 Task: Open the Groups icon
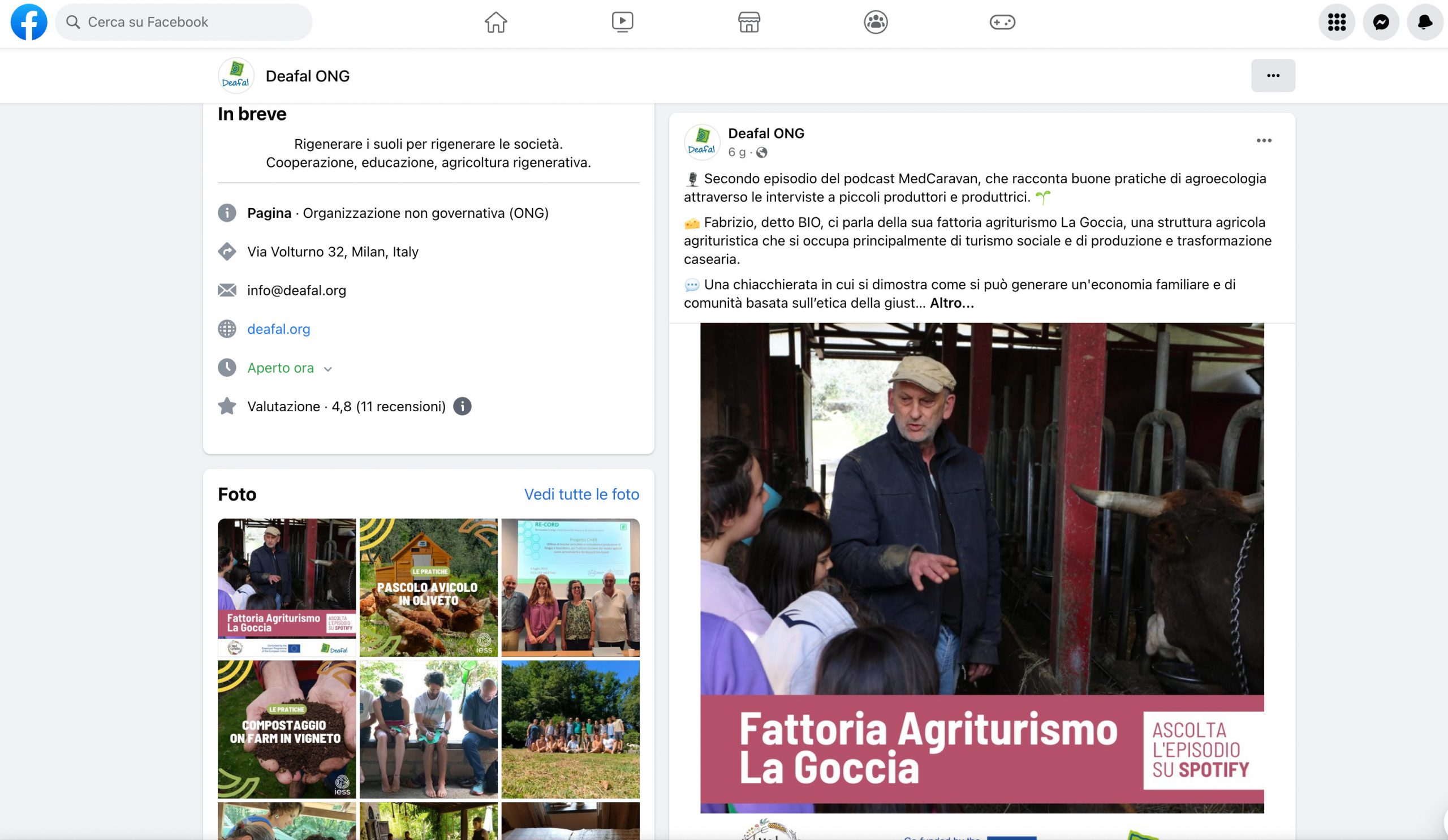coord(876,23)
